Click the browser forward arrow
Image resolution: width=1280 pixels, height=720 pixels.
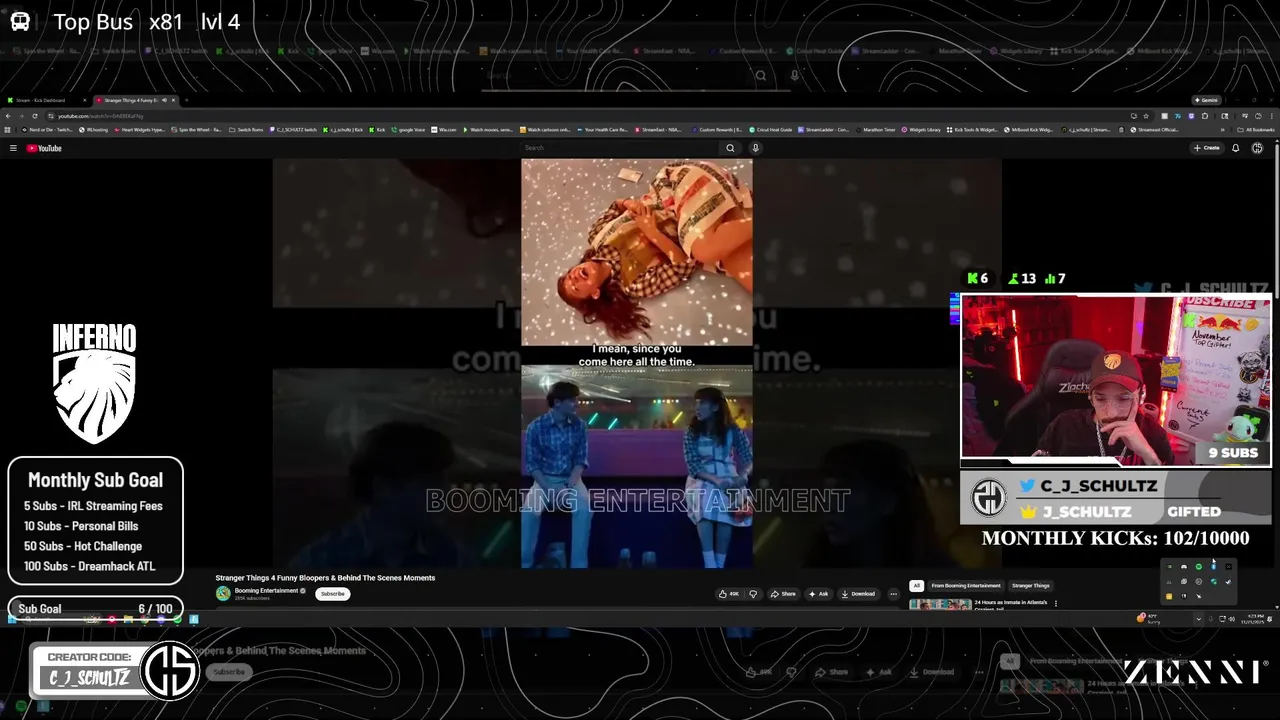(21, 116)
